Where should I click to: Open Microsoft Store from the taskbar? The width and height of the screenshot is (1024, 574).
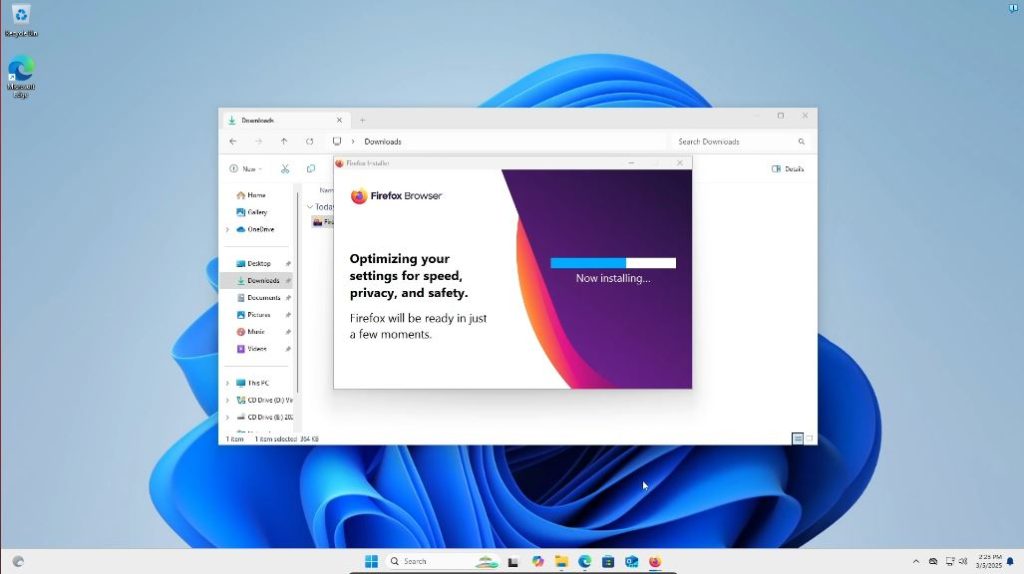click(x=608, y=562)
